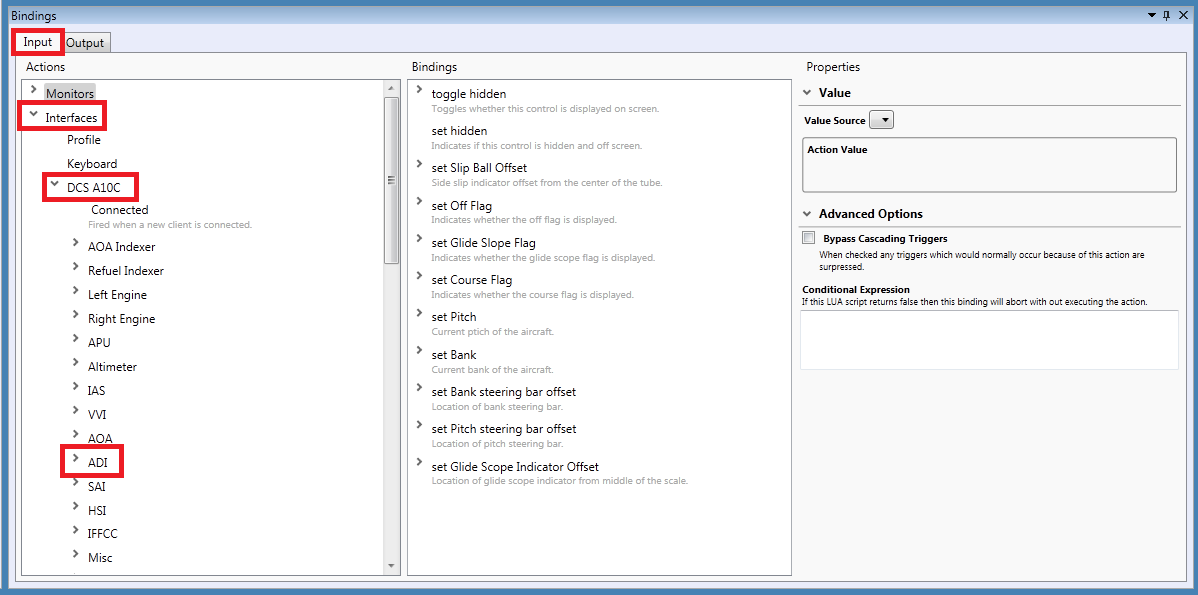
Task: Select set Pitch binding text
Action: coord(454,317)
